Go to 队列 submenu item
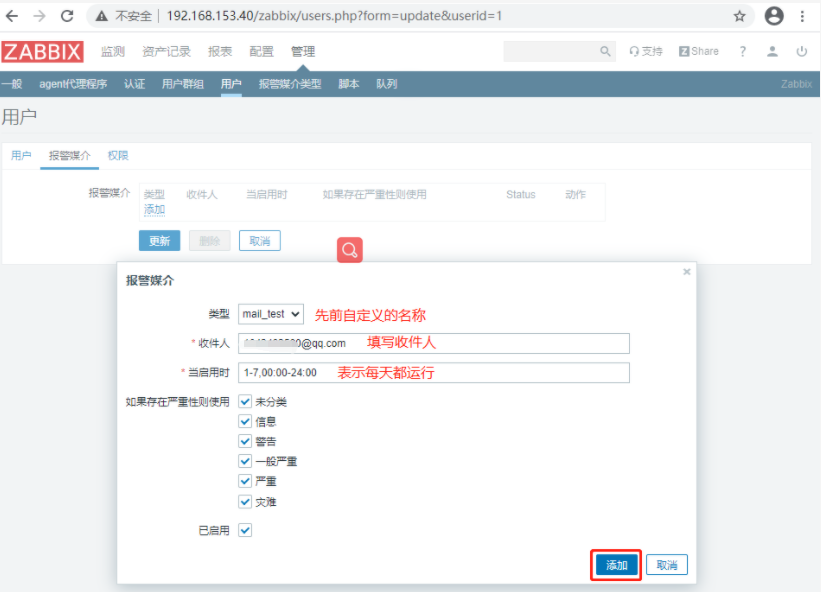 point(386,84)
